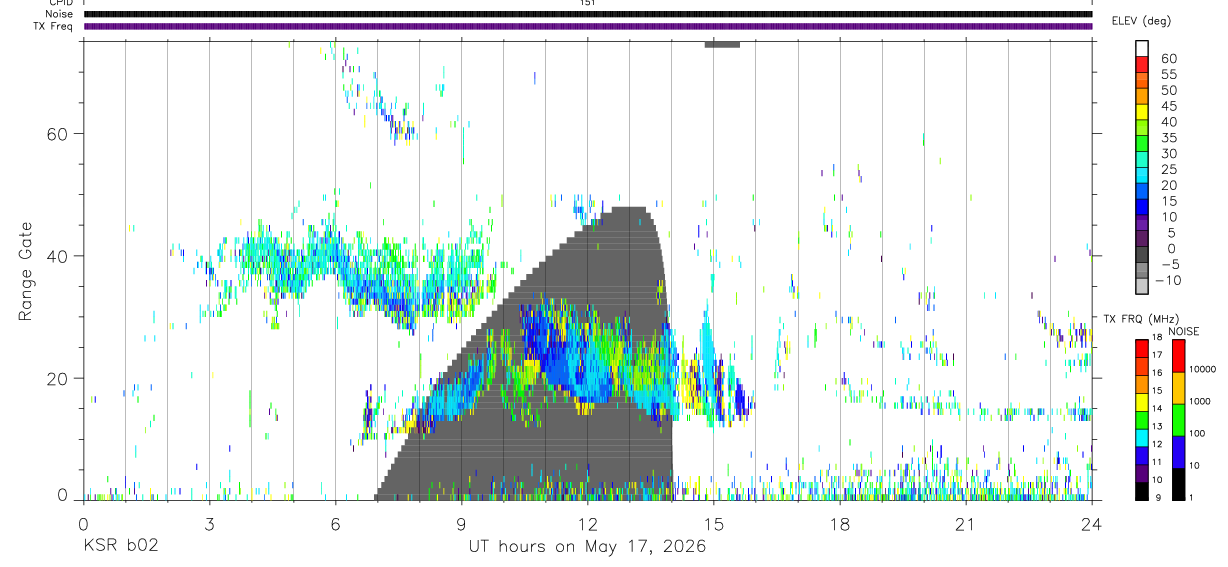1228x567 pixels.
Task: Click the cyan 20–25 degree ELEV swatch
Action: pyautogui.click(x=1142, y=175)
